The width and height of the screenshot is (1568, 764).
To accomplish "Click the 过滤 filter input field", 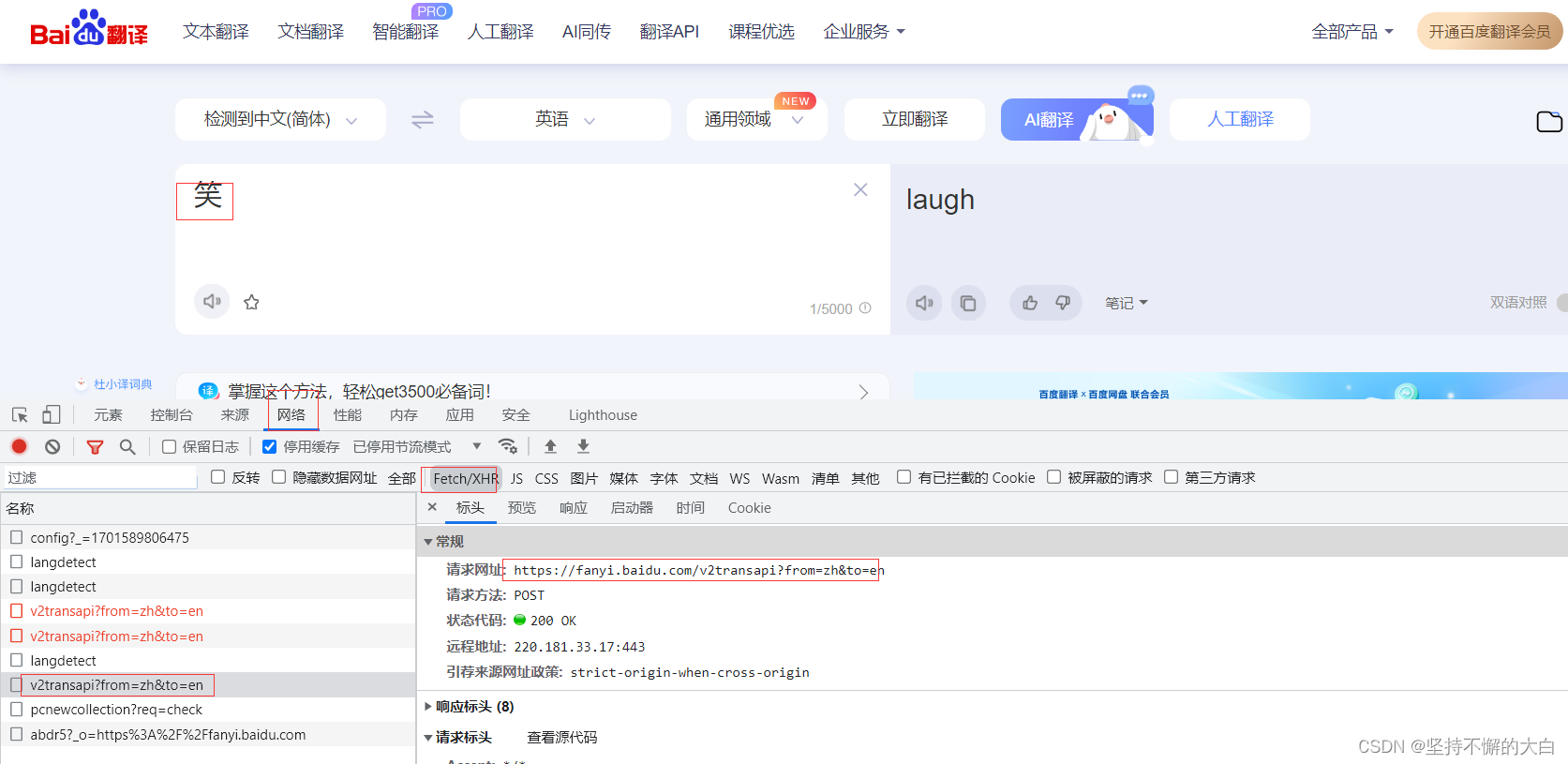I will click(x=101, y=478).
